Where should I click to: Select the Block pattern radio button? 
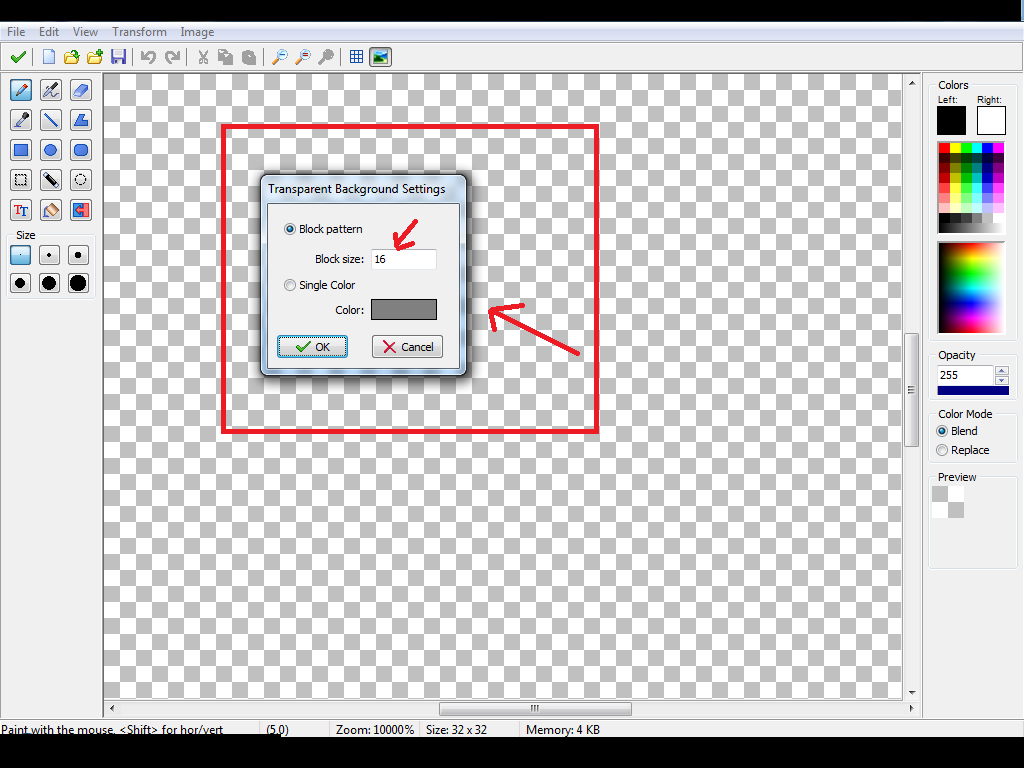coord(291,229)
